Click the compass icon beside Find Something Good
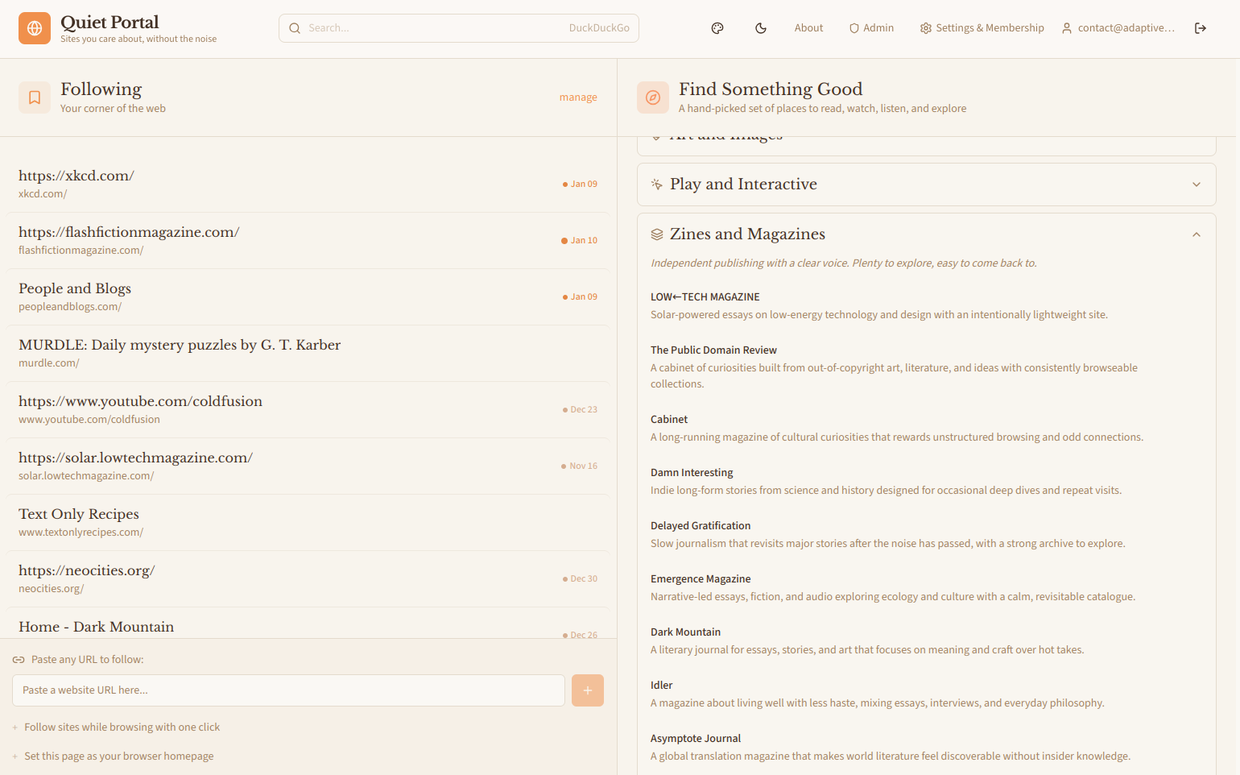Screen dimensions: 1240x775 click(653, 97)
